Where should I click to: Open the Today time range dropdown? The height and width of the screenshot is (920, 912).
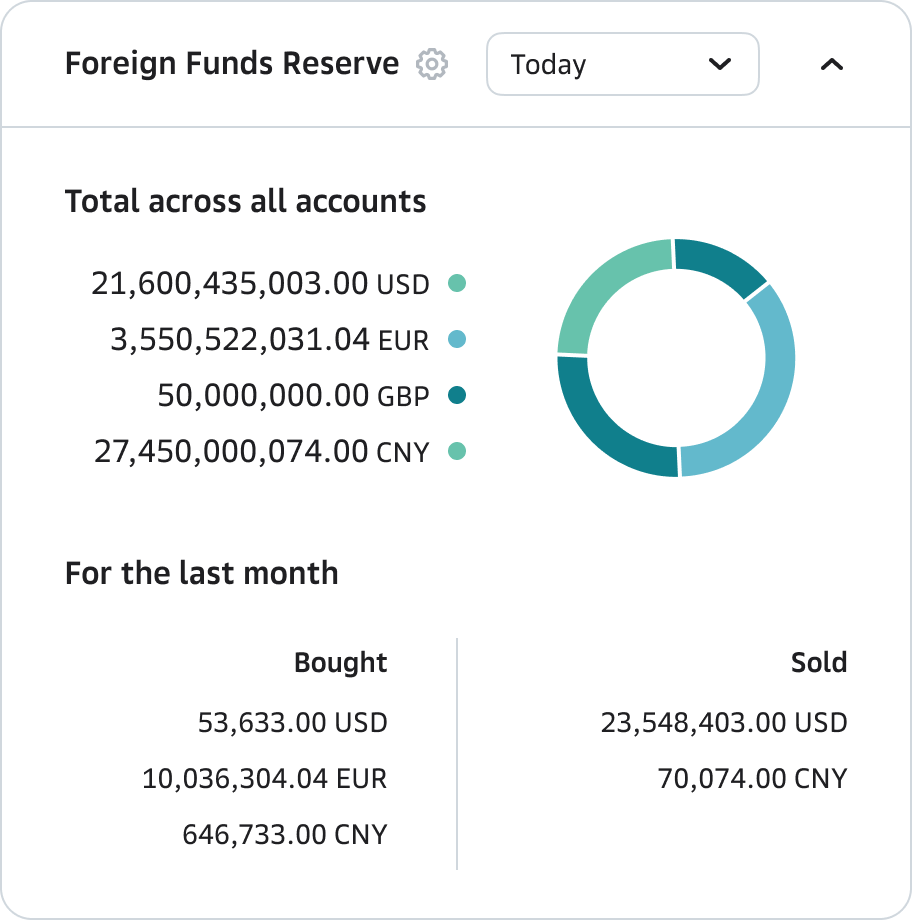tap(622, 65)
